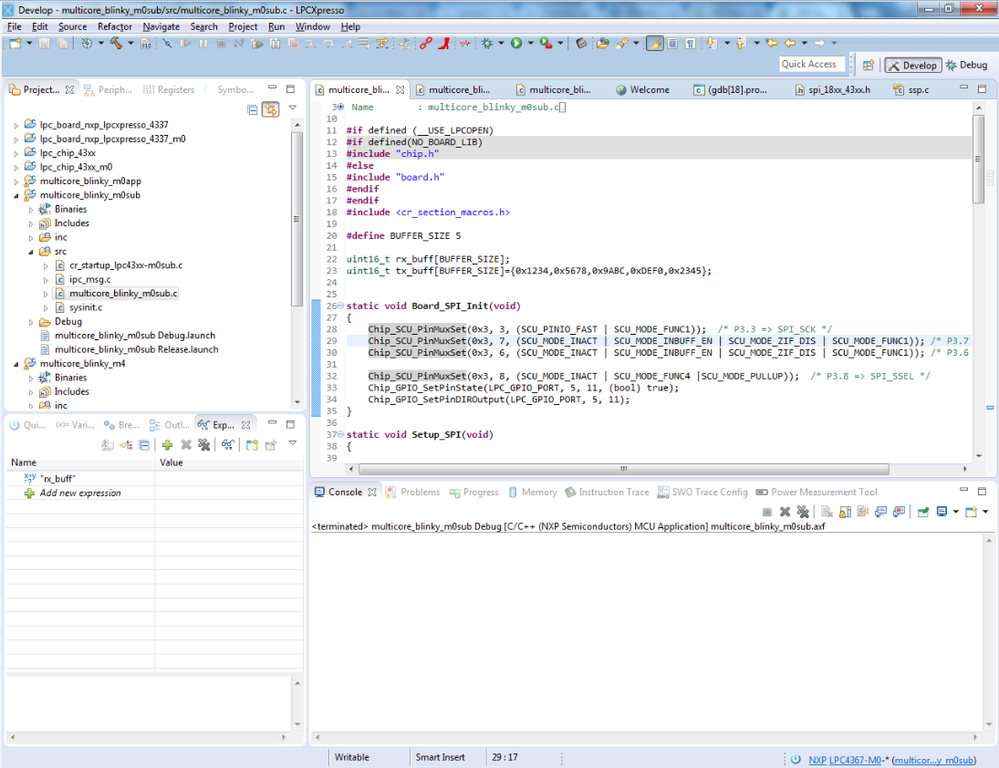
Task: Click green plus Add Expression toolbar icon
Action: click(167, 445)
